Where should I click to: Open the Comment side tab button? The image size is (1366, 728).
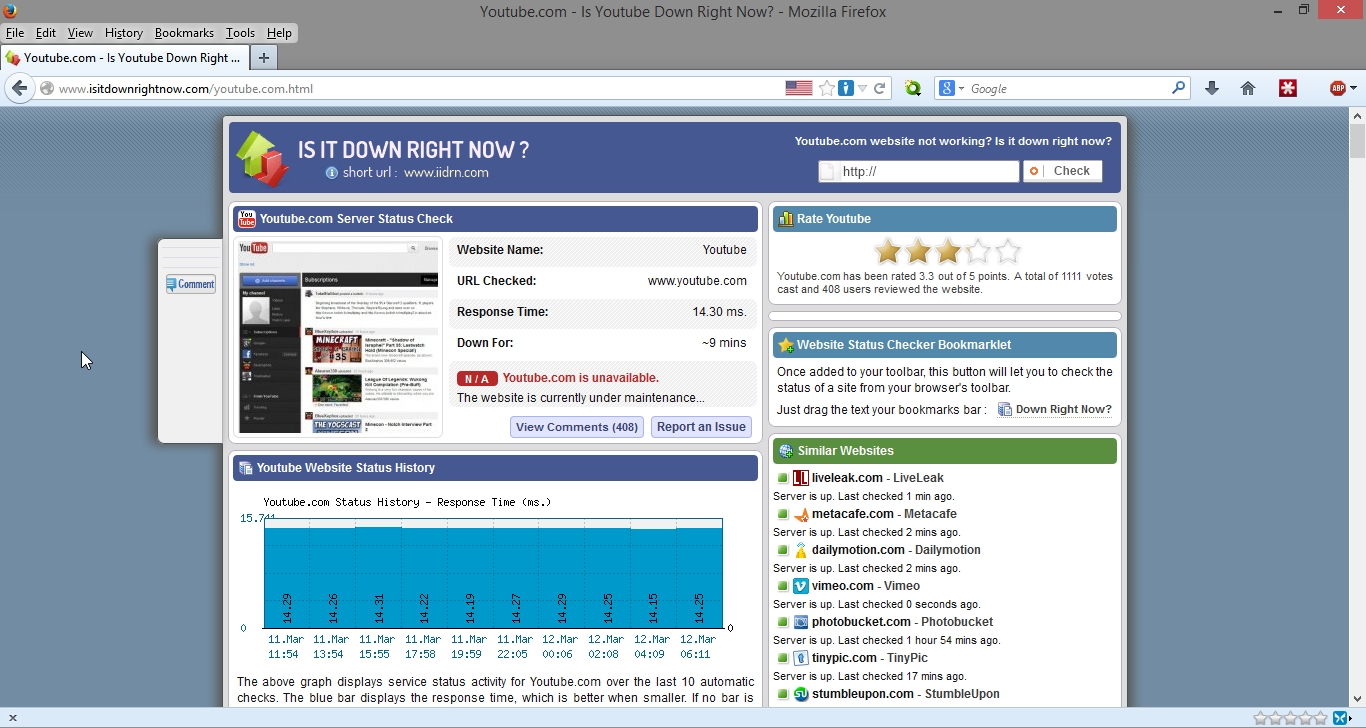[x=191, y=284]
